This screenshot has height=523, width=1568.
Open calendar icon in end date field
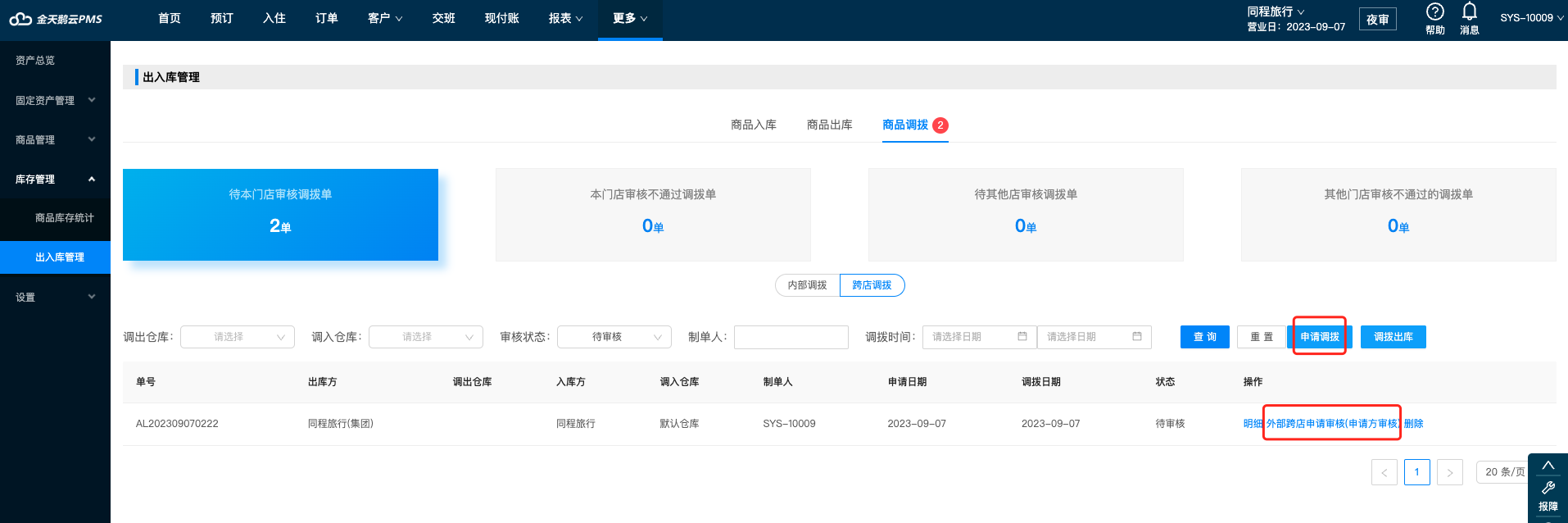(1137, 336)
